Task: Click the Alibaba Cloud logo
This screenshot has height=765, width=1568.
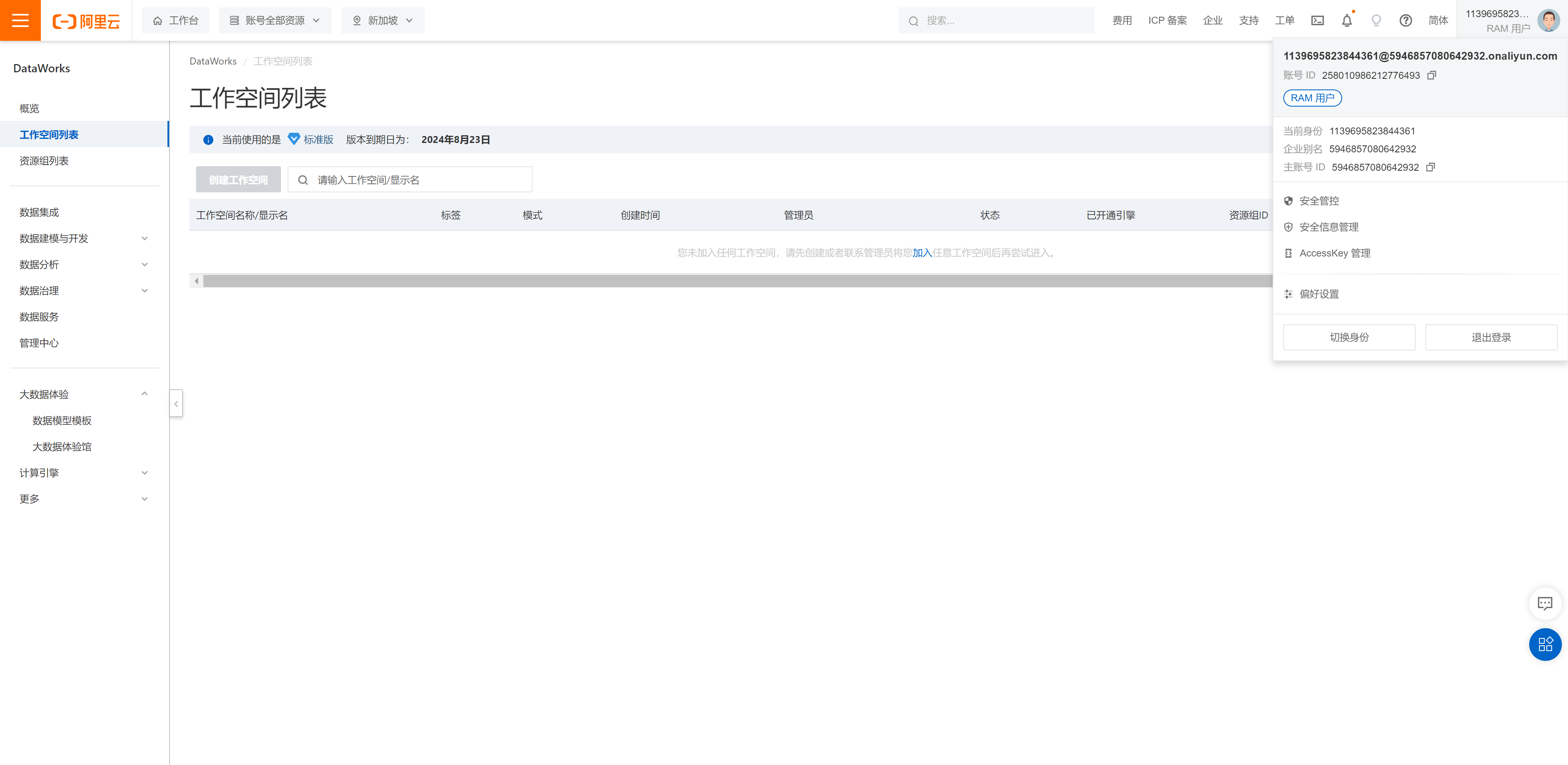Action: tap(86, 21)
